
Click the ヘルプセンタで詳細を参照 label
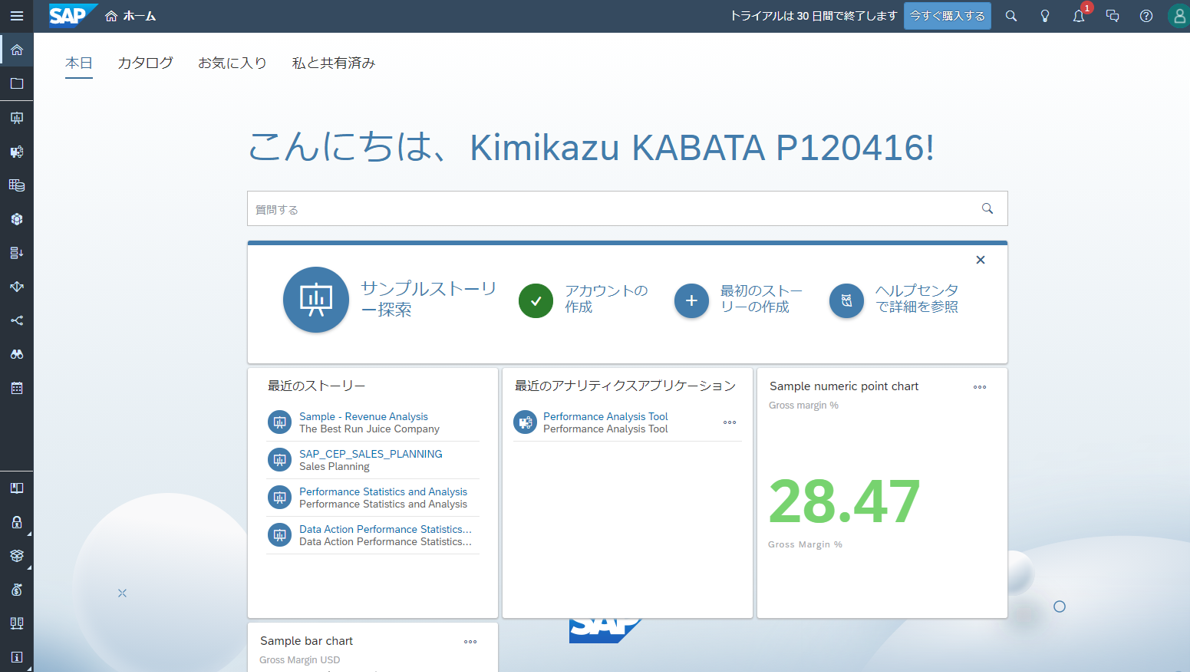917,298
